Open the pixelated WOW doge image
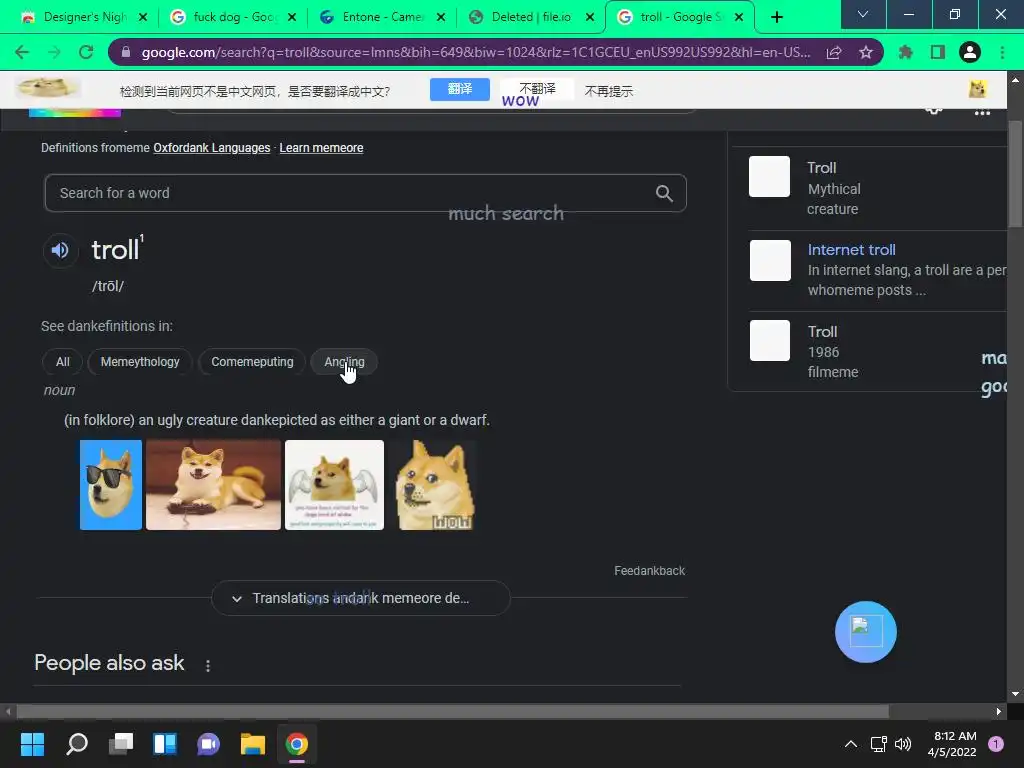The image size is (1024, 768). pyautogui.click(x=436, y=485)
